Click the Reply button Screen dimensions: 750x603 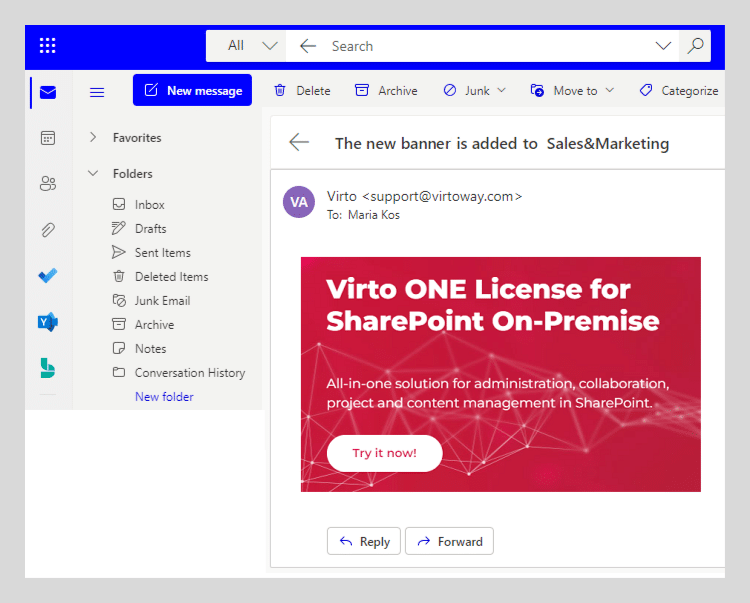[364, 541]
